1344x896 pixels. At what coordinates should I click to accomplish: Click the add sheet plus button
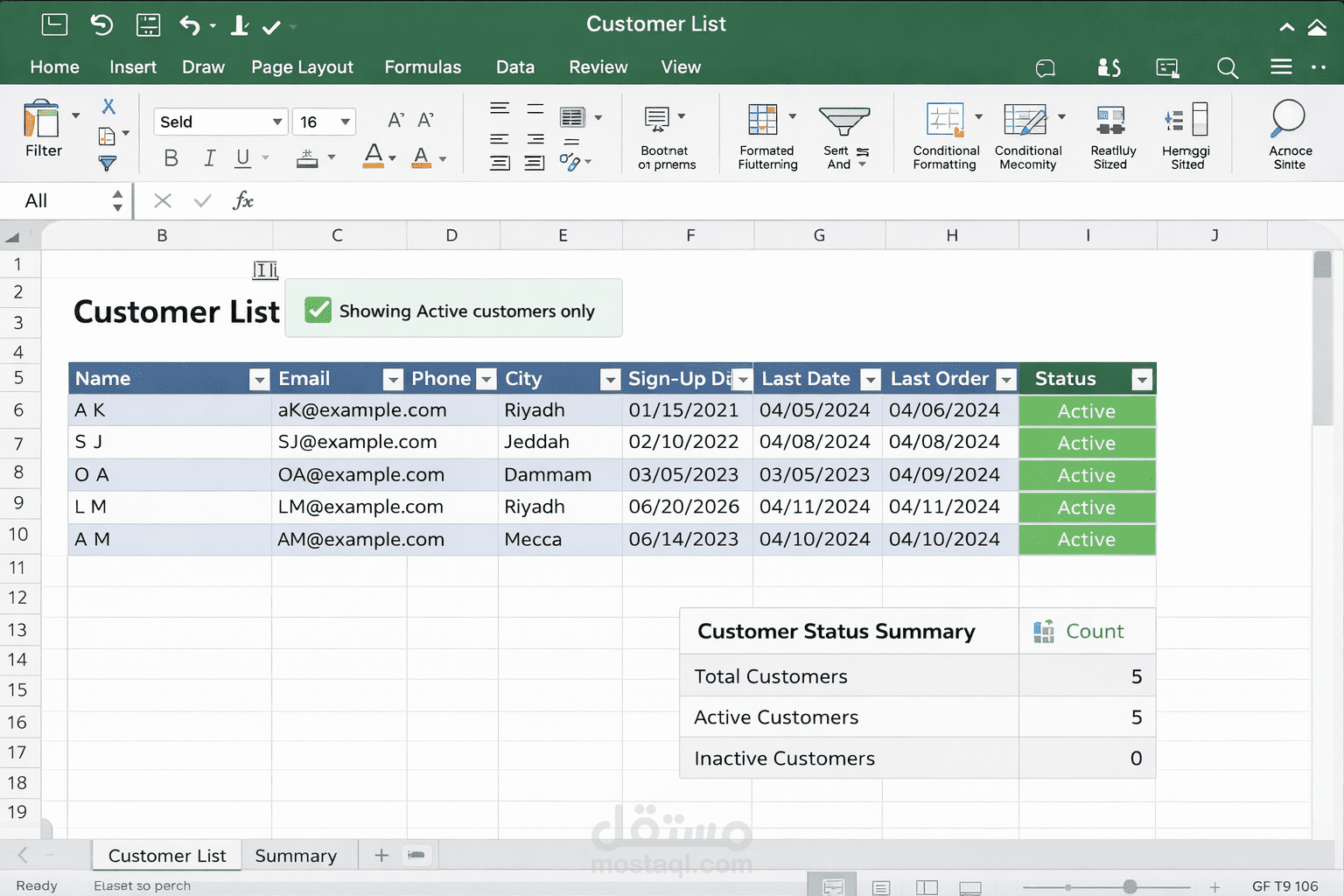tap(381, 855)
